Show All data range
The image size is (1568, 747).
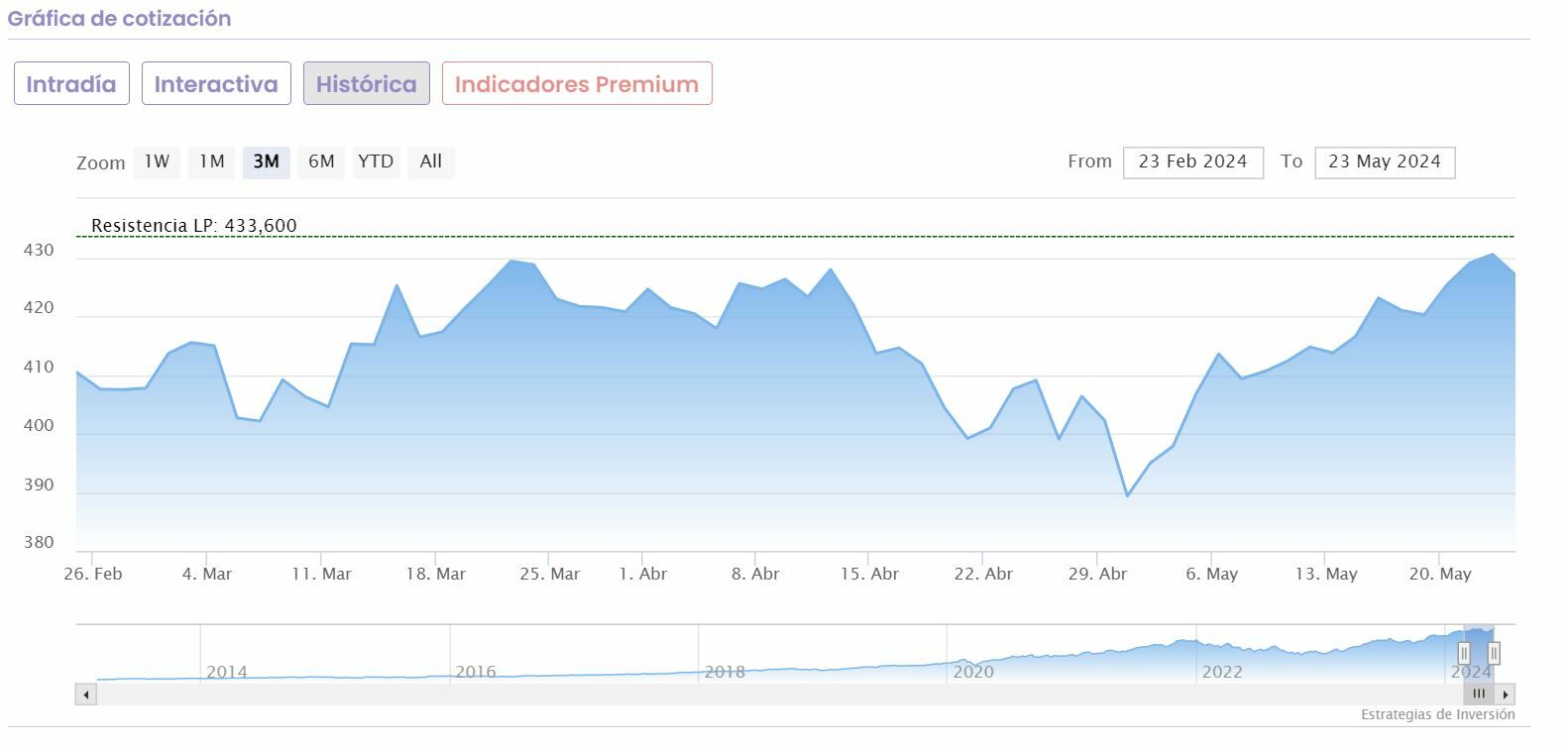tap(431, 161)
